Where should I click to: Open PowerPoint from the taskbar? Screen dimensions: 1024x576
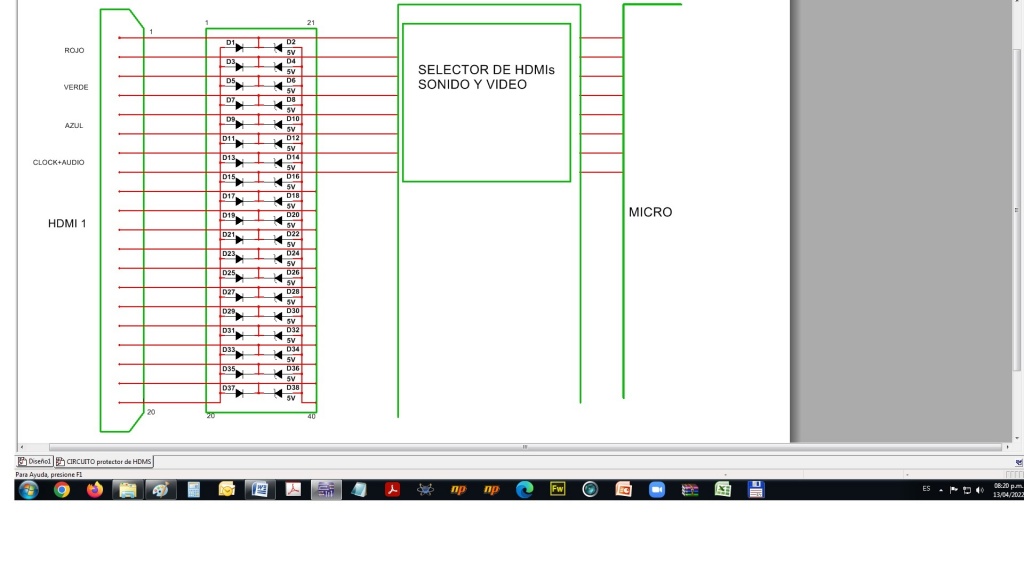point(623,490)
